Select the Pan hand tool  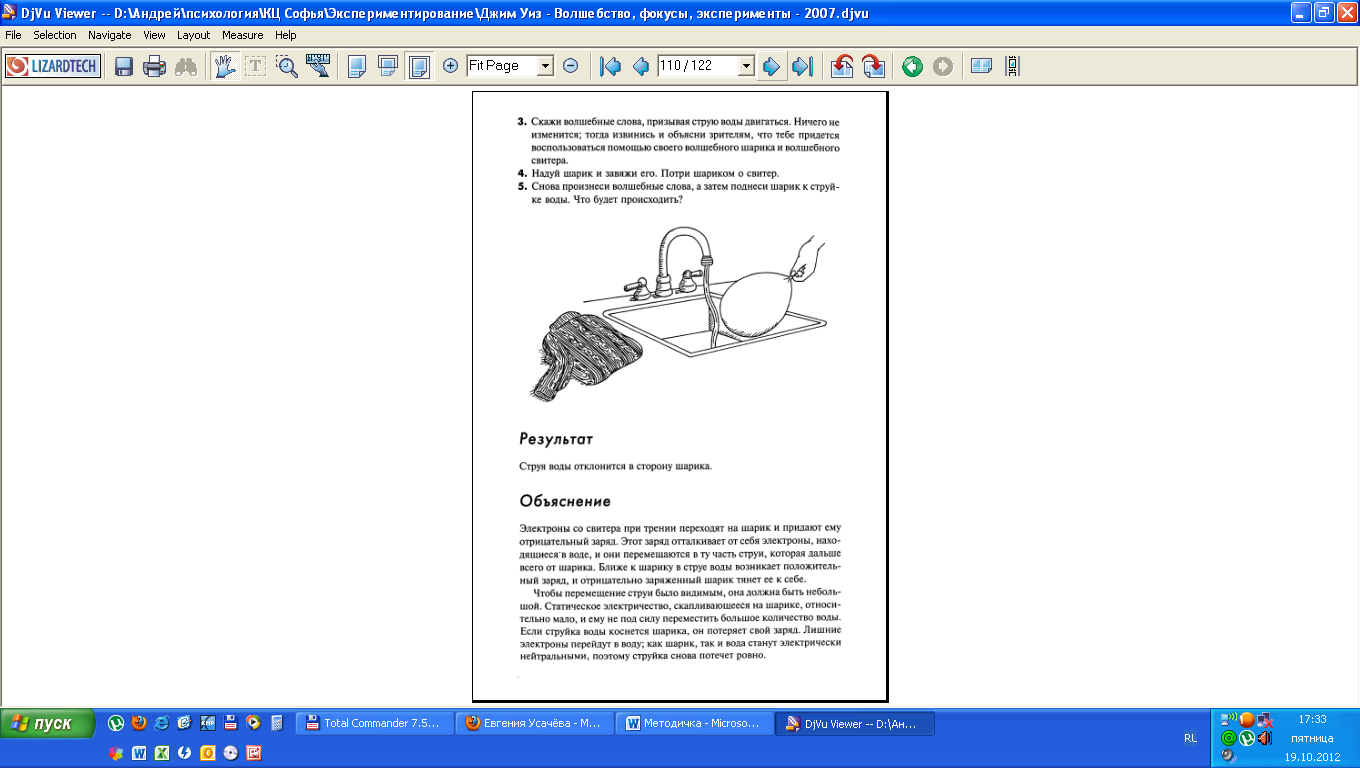coord(225,66)
